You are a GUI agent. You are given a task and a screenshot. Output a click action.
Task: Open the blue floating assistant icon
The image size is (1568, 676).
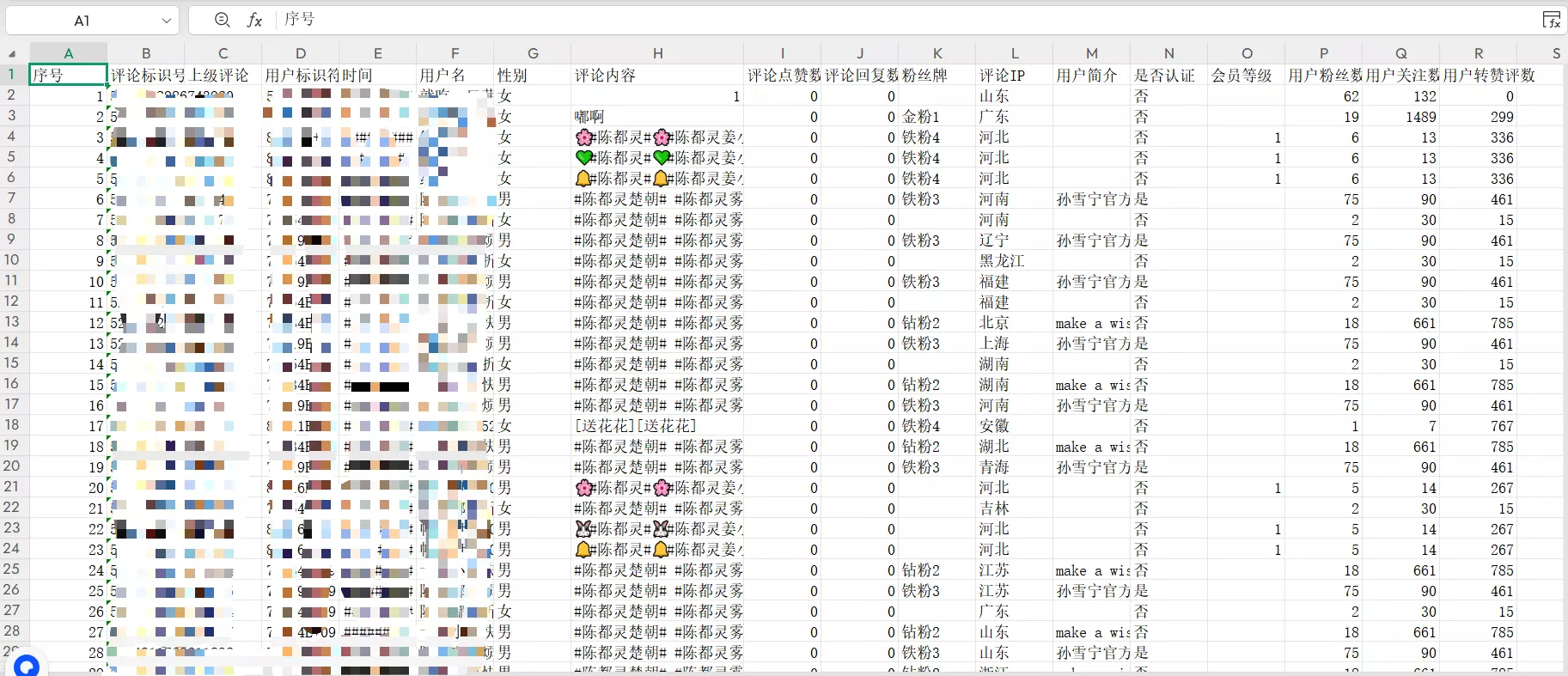coord(27,666)
